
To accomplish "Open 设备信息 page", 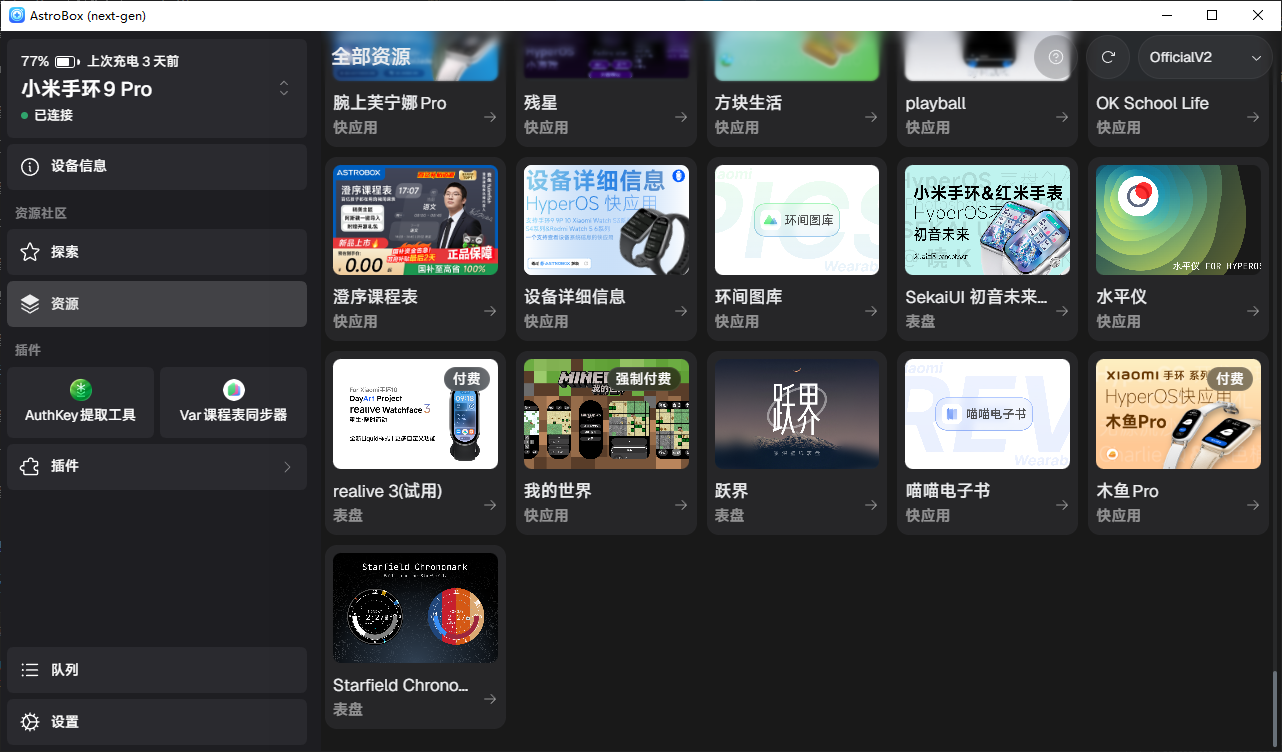I will tap(157, 166).
